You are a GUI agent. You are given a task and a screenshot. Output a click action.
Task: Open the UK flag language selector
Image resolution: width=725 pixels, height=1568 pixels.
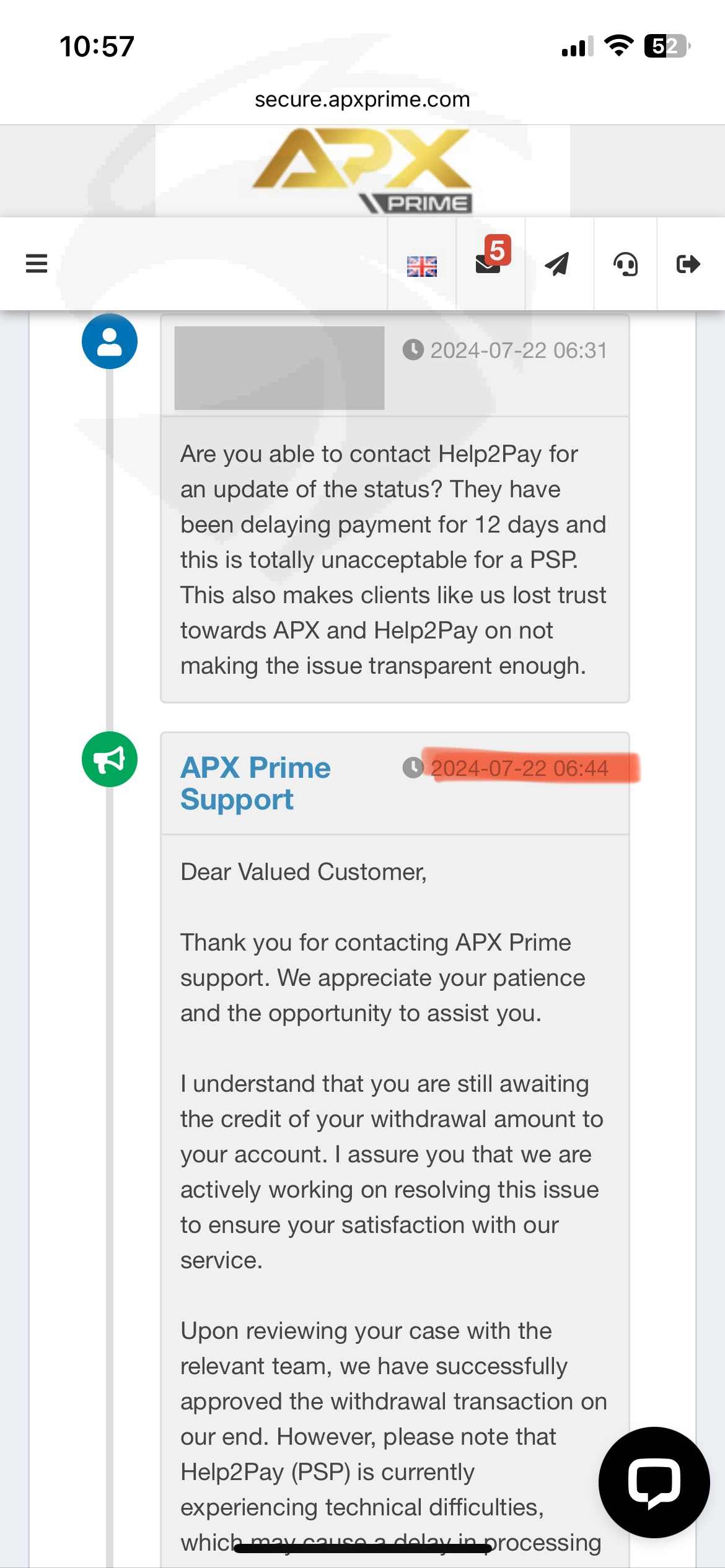(x=422, y=266)
